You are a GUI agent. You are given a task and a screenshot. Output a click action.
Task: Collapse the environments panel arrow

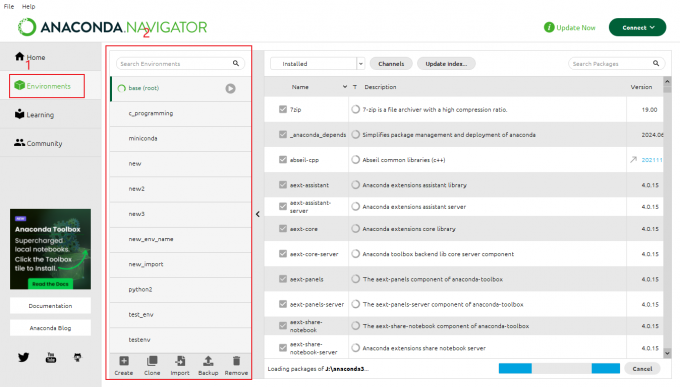(x=258, y=214)
